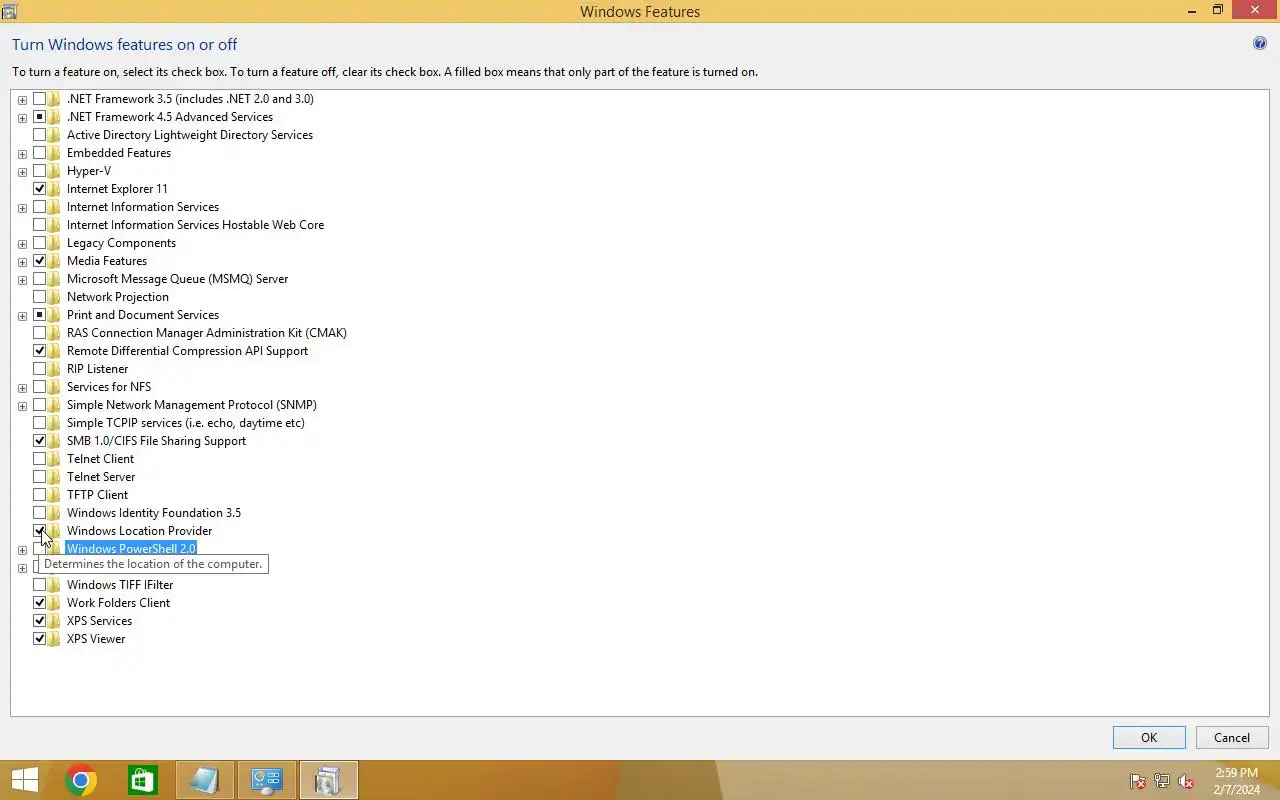Viewport: 1280px width, 800px height.
Task: Select Active Directory Lightweight Directory Services
Action: 190,135
